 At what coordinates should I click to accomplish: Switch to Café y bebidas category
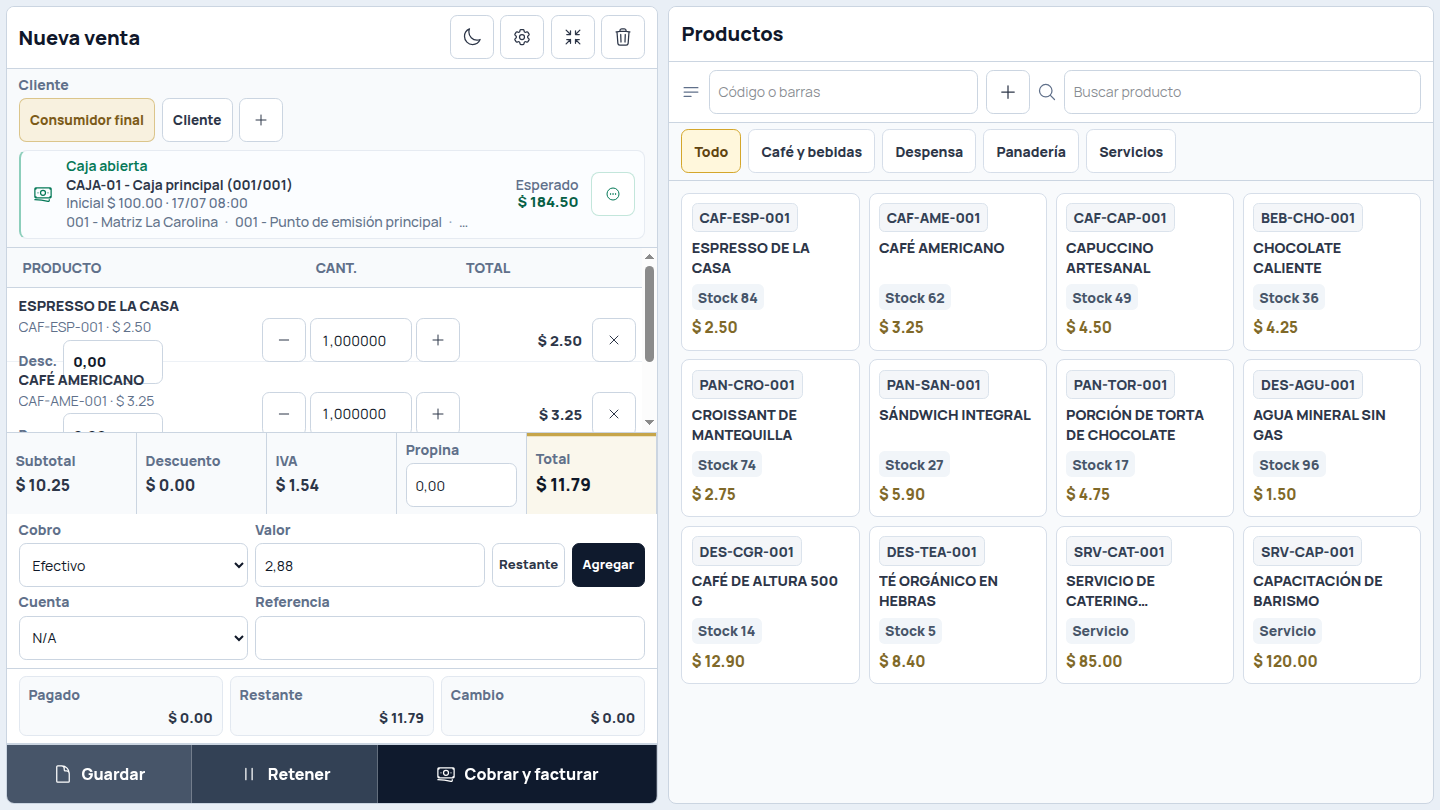click(812, 151)
